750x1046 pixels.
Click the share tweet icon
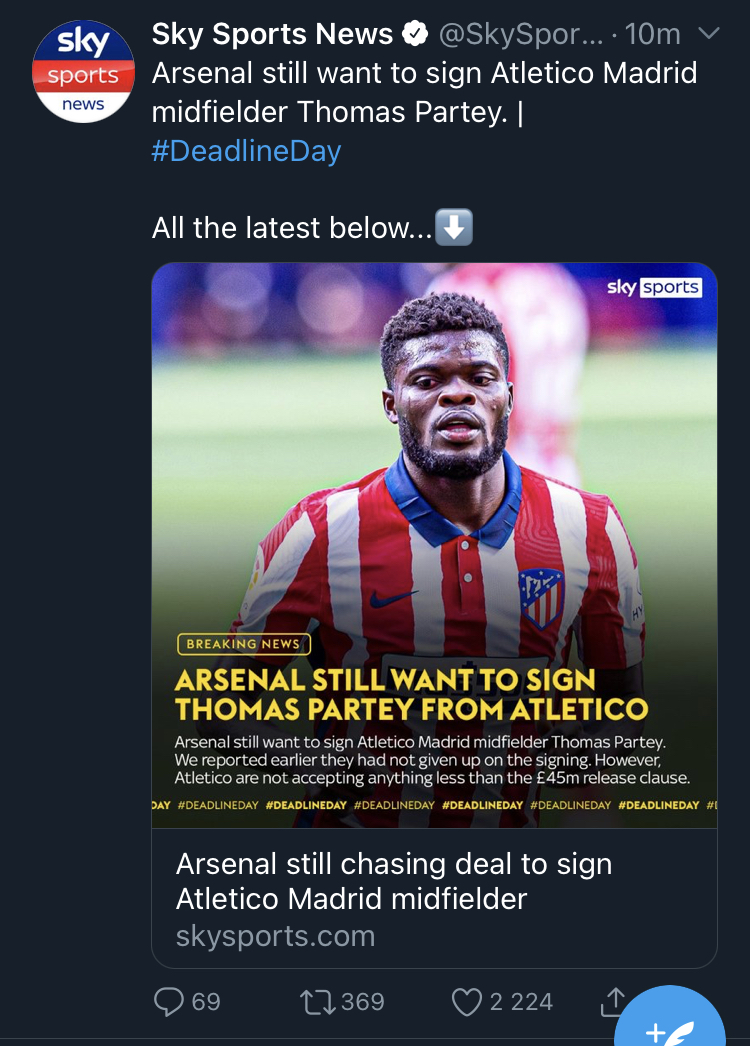[x=614, y=1000]
